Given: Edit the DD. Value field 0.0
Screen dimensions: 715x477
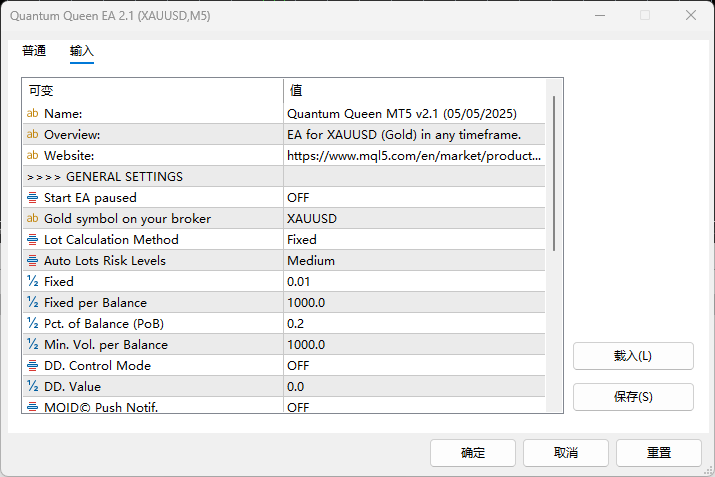Looking at the screenshot, I should (414, 386).
